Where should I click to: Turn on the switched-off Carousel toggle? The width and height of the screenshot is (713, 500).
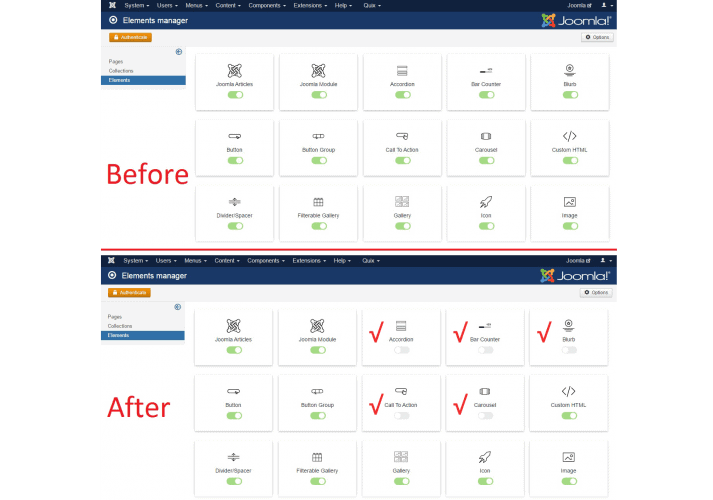(486, 415)
